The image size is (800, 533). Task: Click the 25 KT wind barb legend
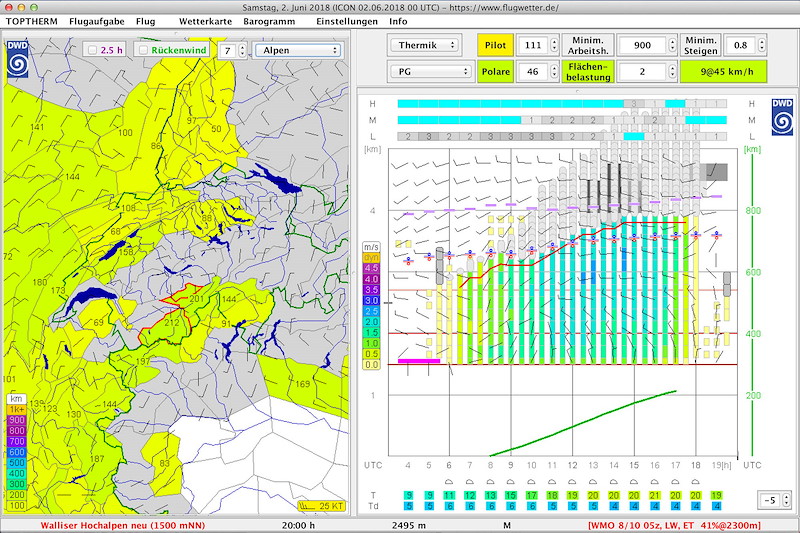[x=321, y=506]
